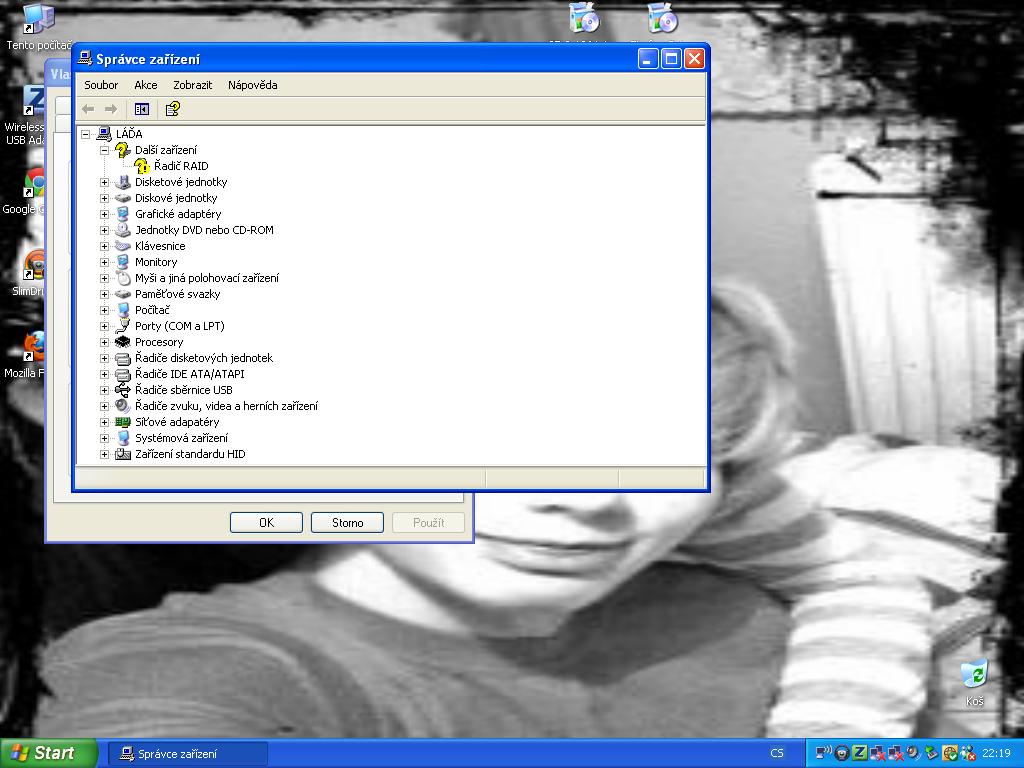This screenshot has width=1024, height=768.
Task: Open the Zobrazit menu
Action: (x=193, y=85)
